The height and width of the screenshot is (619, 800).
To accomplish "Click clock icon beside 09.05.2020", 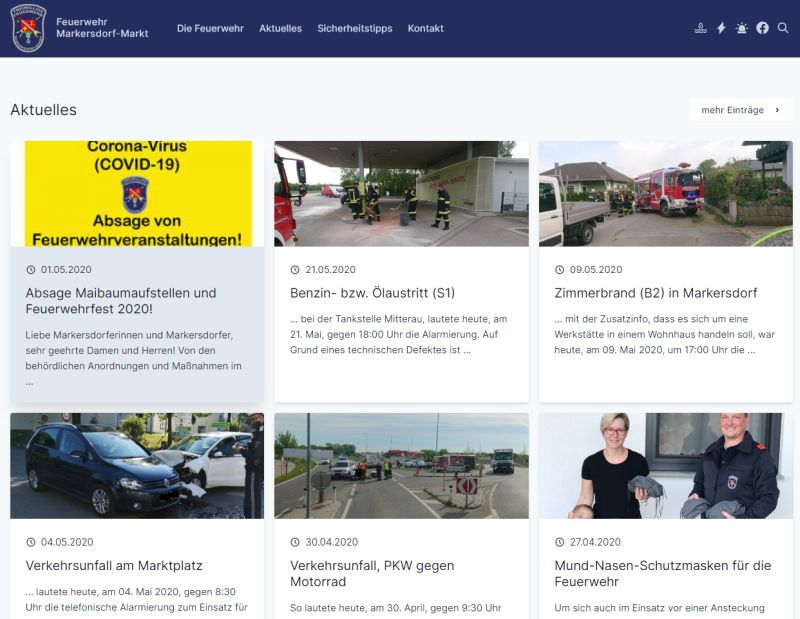I will (559, 269).
